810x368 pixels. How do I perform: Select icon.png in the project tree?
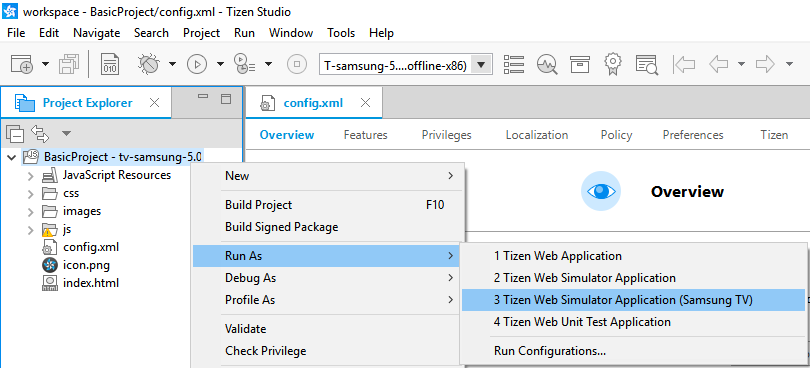coord(86,265)
